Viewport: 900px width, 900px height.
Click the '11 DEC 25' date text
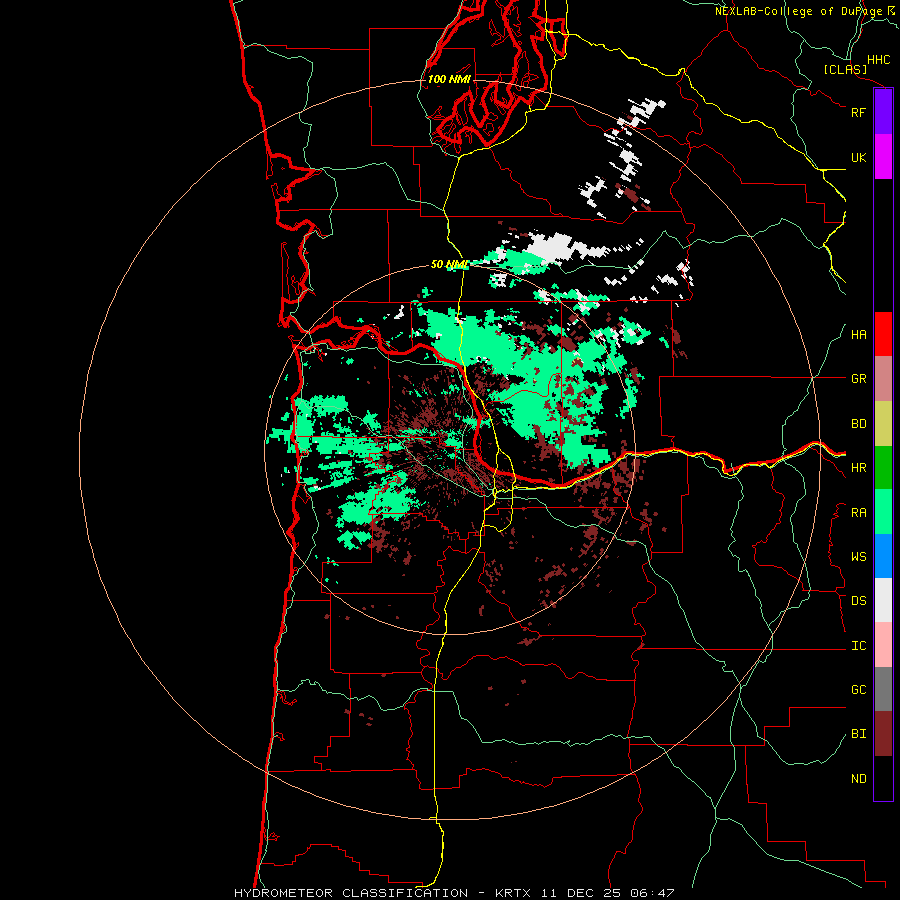click(x=583, y=893)
